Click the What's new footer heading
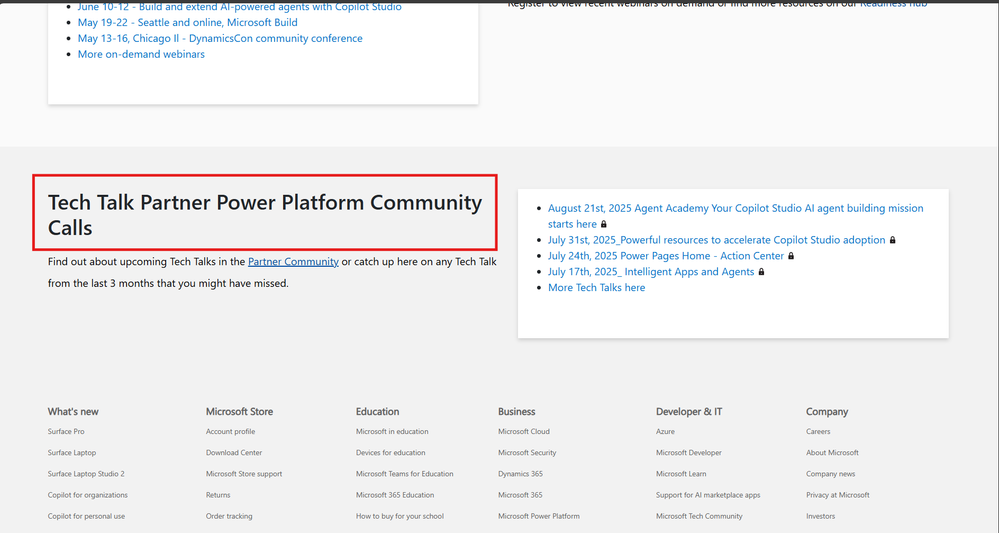This screenshot has height=533, width=999. (x=73, y=412)
